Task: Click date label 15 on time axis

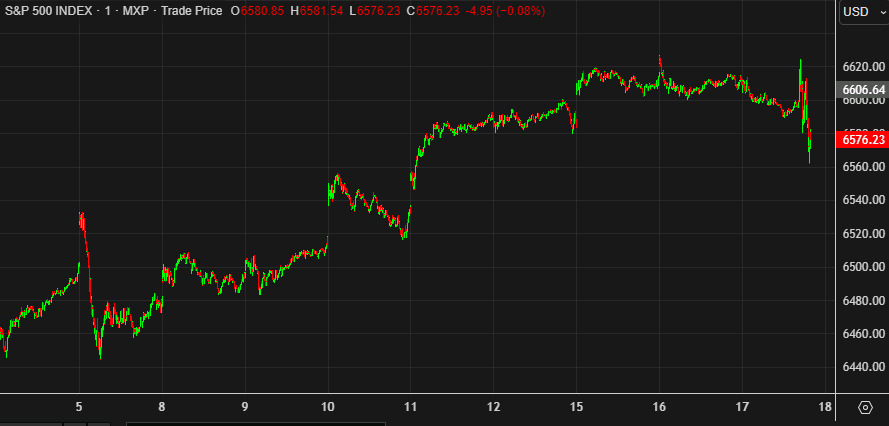Action: pos(577,407)
